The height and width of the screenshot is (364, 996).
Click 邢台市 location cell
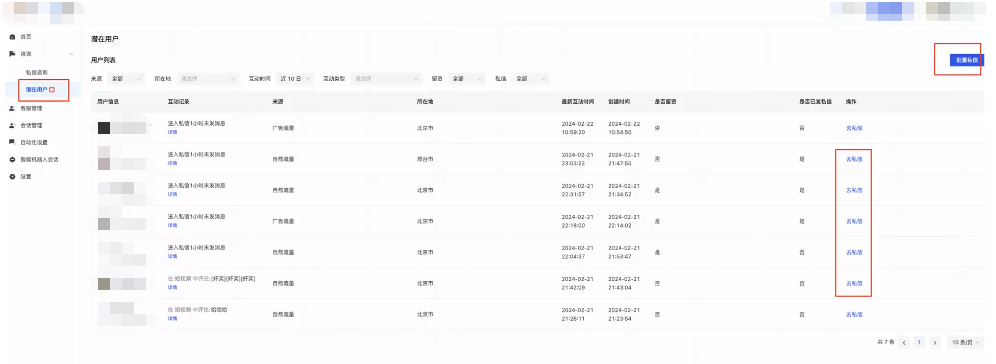point(424,159)
